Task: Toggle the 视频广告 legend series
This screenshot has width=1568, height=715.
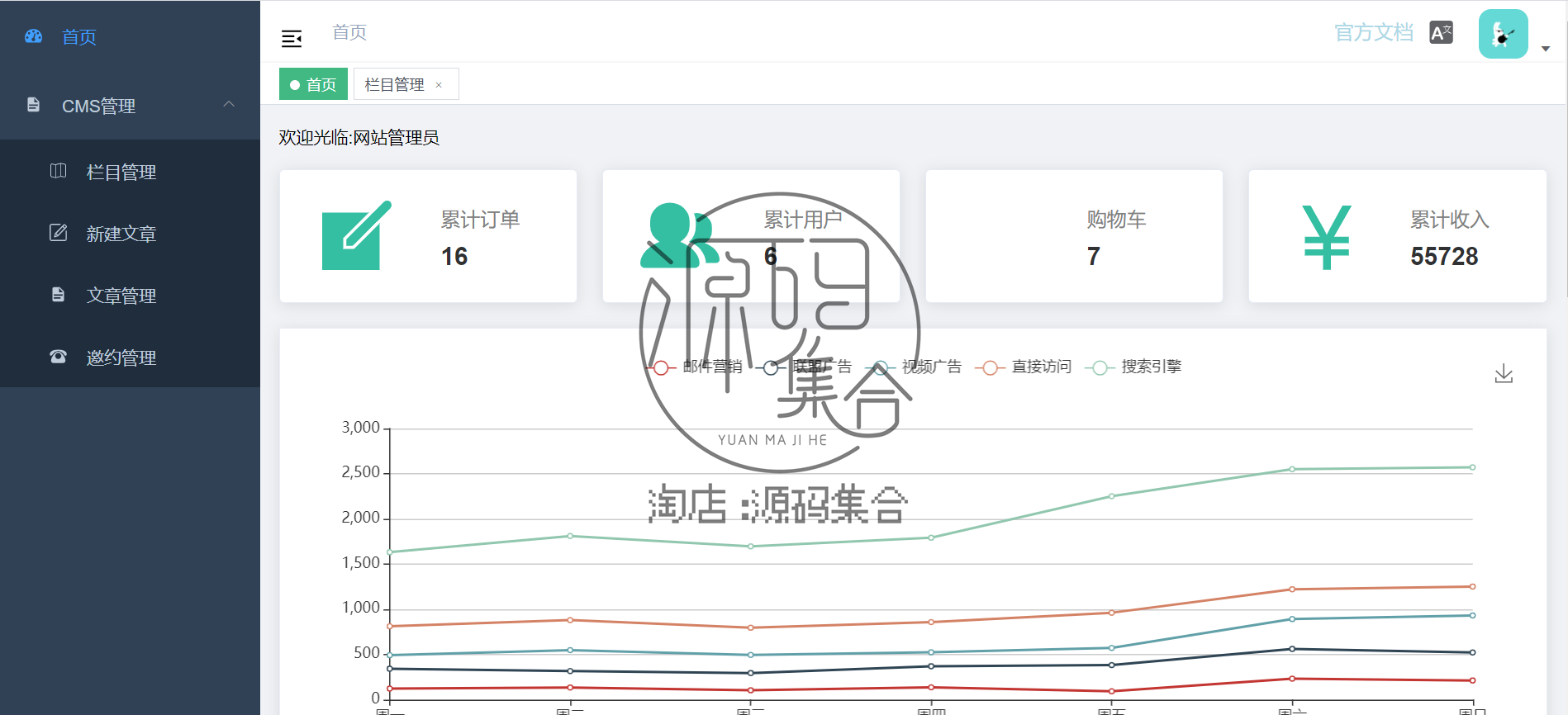Action: click(914, 367)
